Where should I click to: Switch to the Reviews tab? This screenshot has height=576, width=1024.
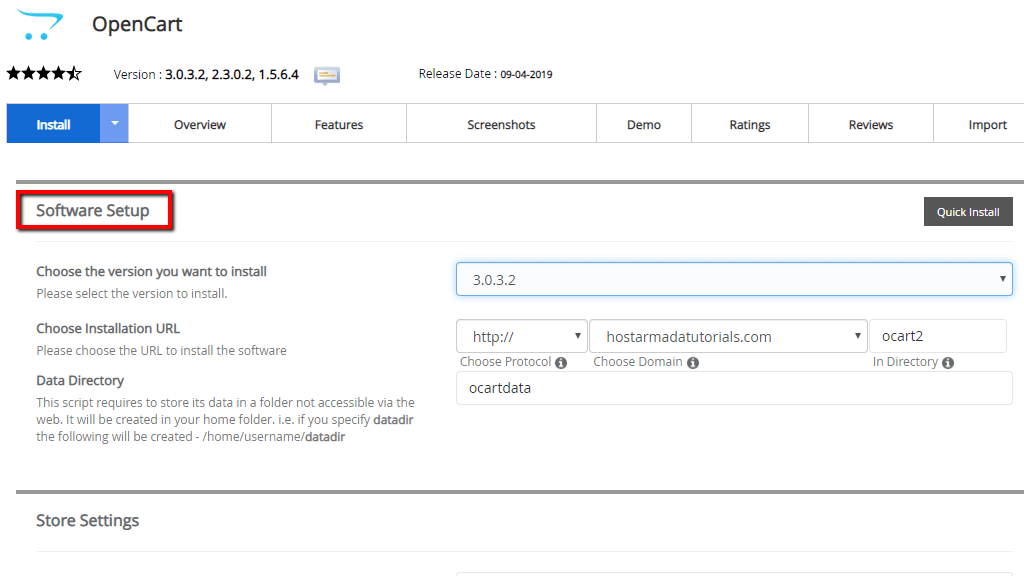pyautogui.click(x=870, y=123)
